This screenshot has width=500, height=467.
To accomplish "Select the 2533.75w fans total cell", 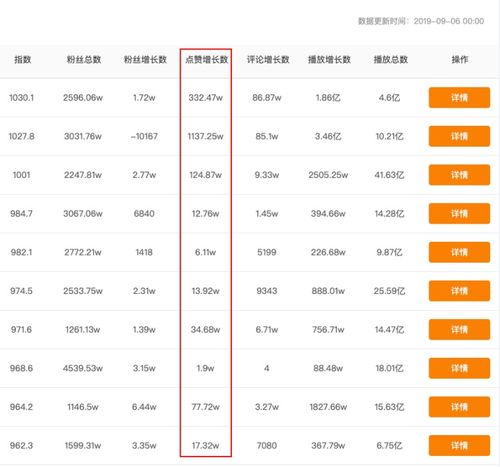I will [x=83, y=291].
